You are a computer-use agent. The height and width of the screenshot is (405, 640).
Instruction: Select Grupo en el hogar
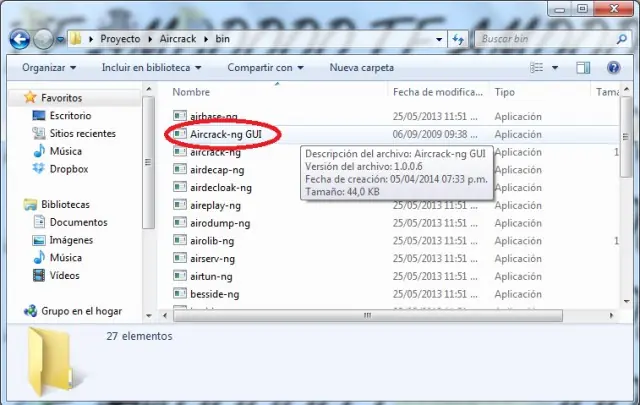81,311
